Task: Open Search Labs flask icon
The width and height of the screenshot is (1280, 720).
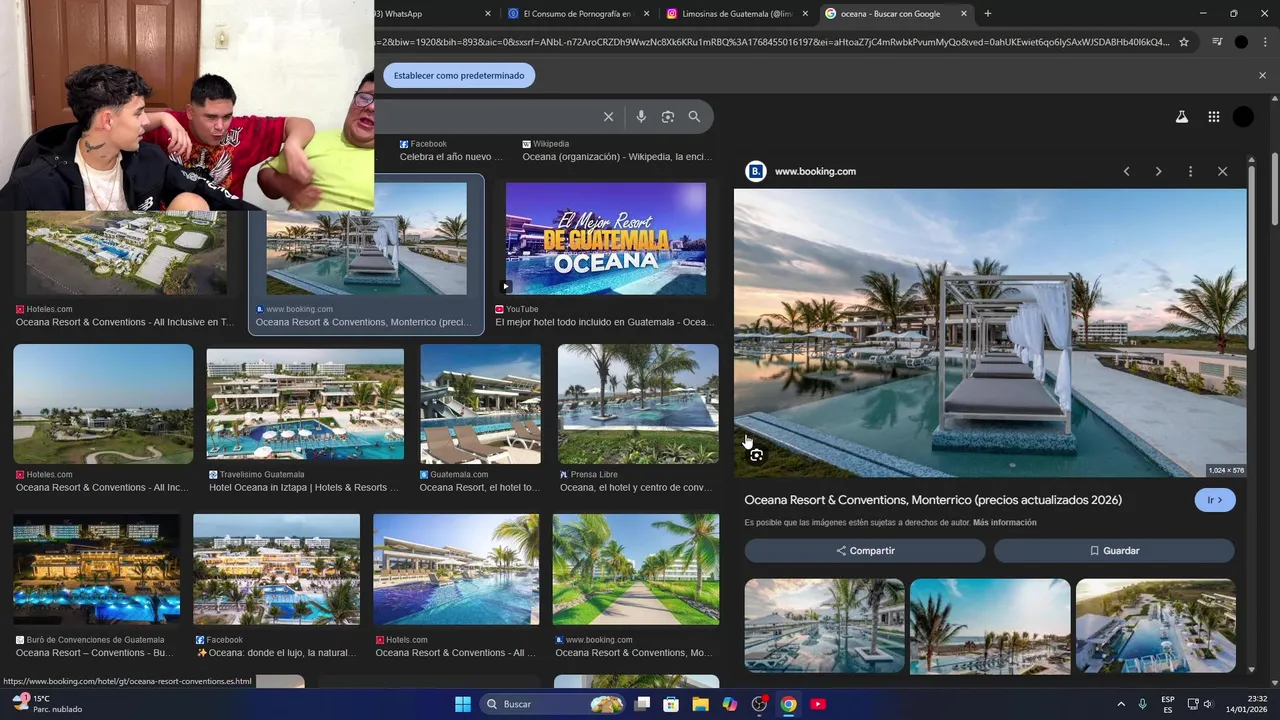Action: [1181, 117]
